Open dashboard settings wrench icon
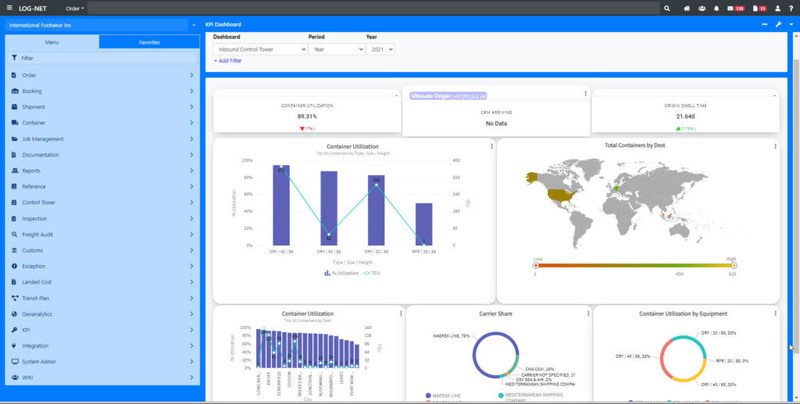 pos(777,24)
